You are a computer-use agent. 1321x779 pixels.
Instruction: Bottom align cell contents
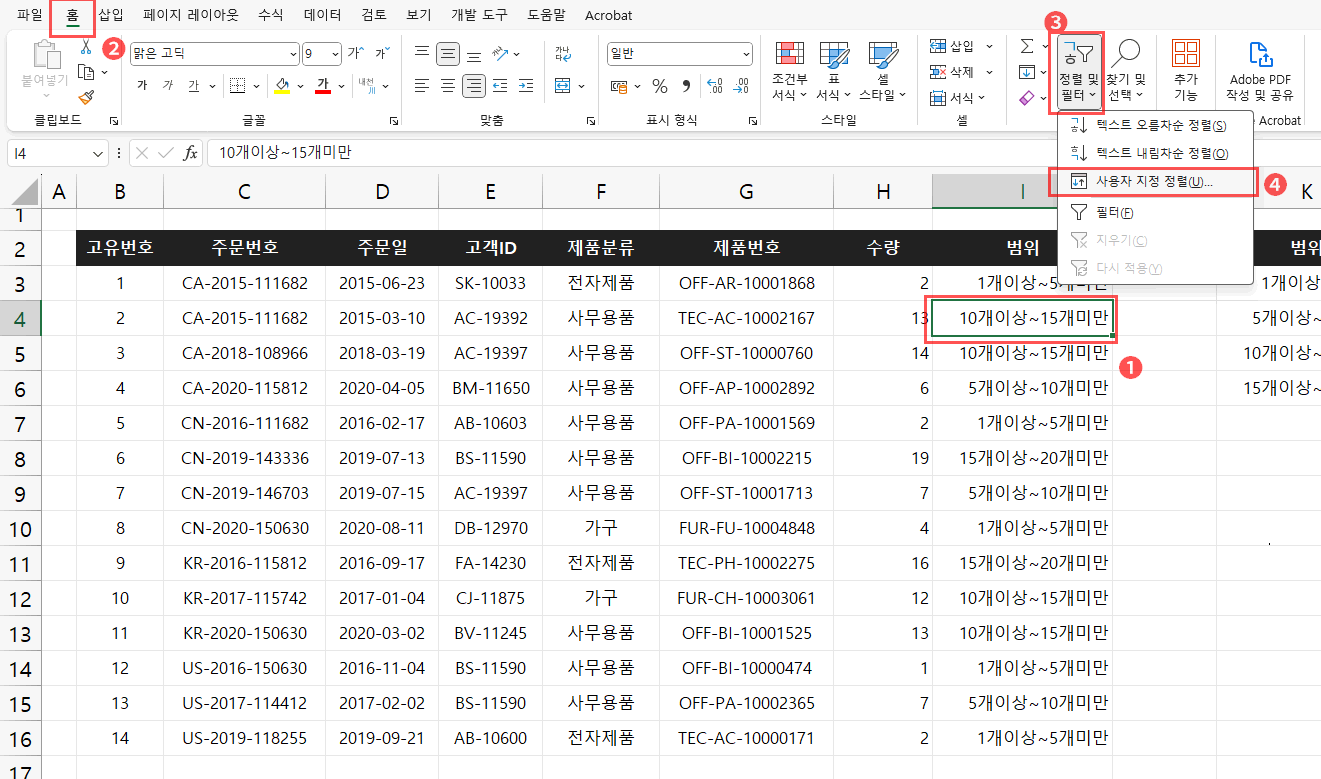pyautogui.click(x=475, y=54)
